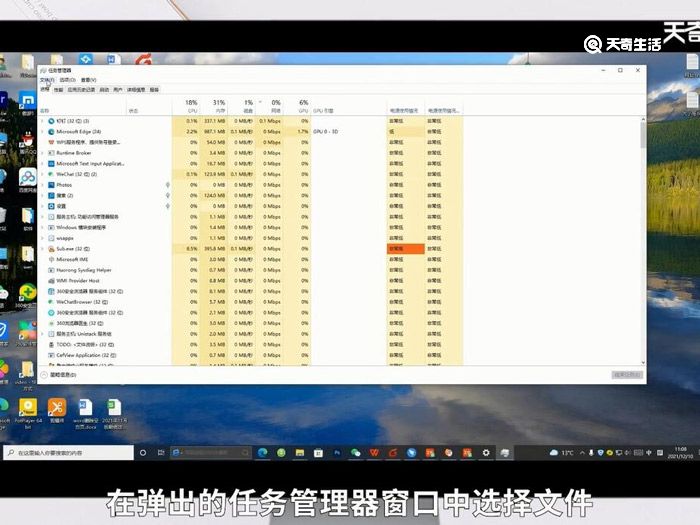Sort processes by 网络 column header

click(269, 106)
